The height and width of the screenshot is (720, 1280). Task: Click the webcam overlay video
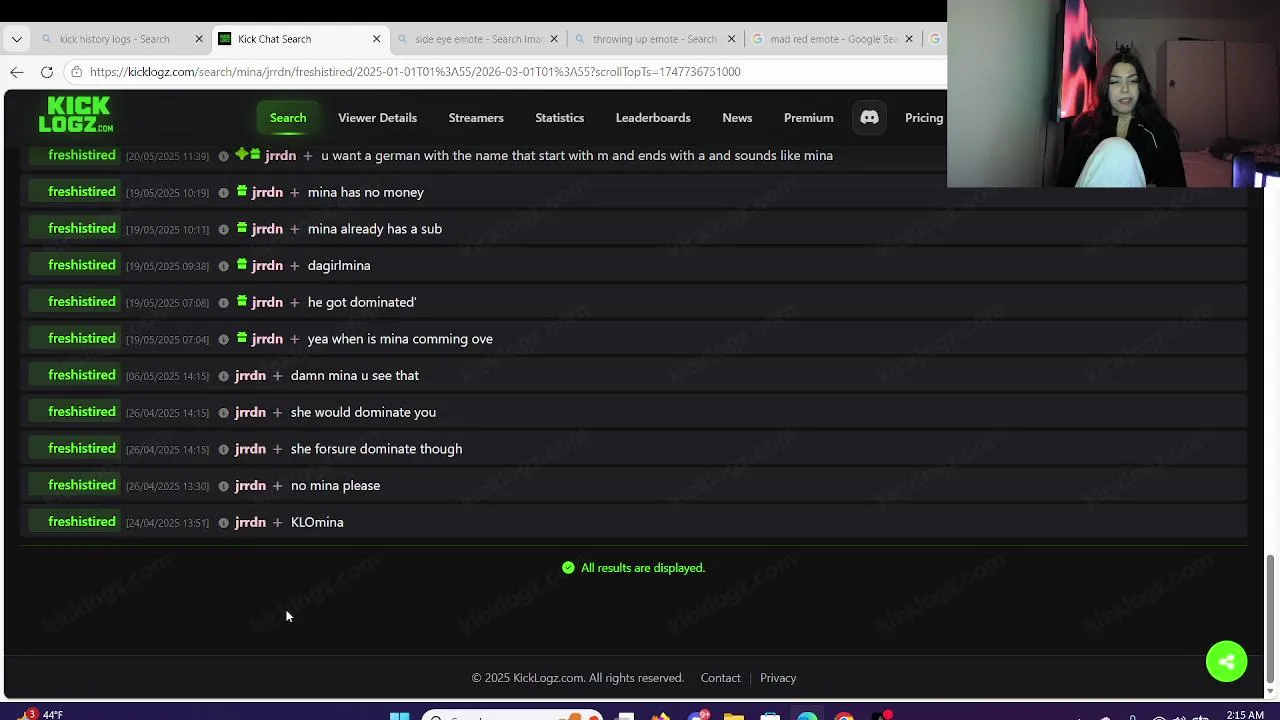(x=1113, y=94)
